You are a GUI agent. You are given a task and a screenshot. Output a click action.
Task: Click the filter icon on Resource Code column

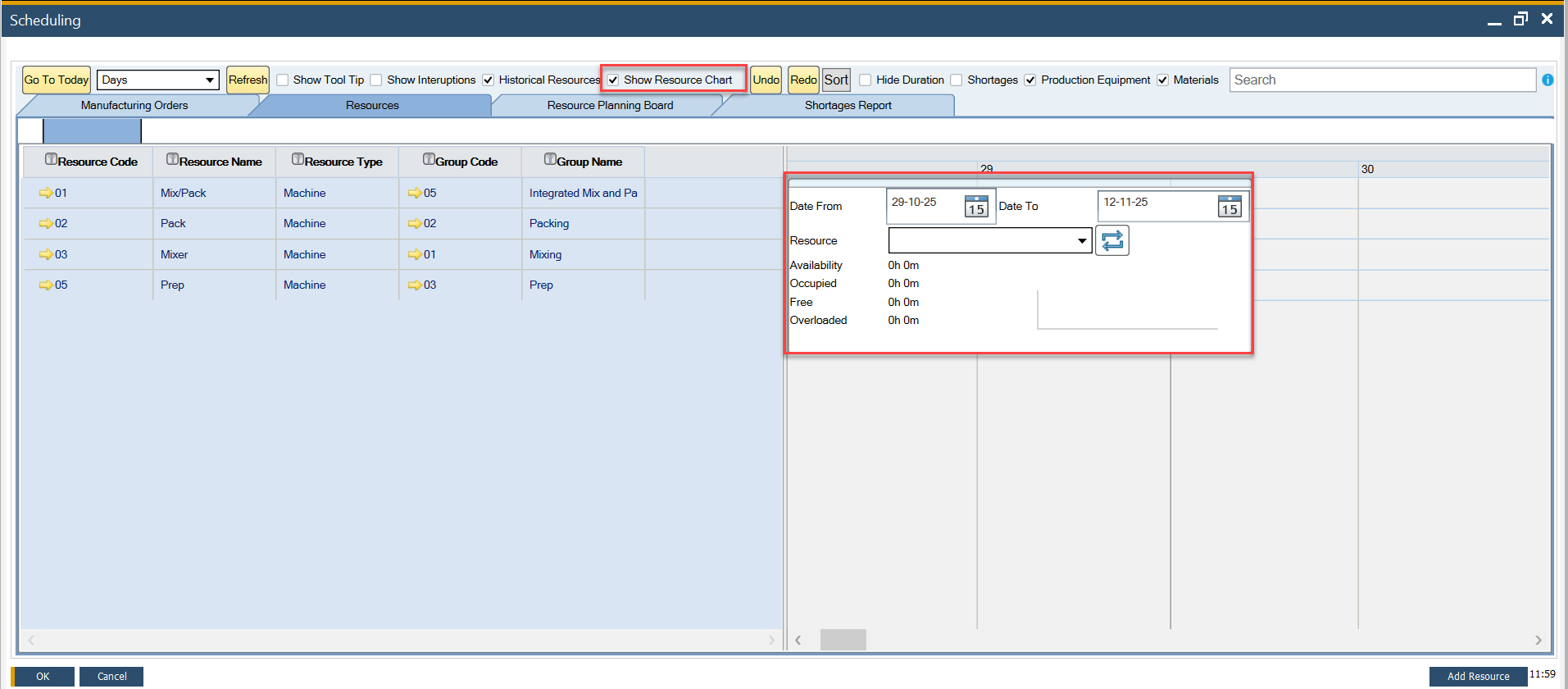coord(51,160)
